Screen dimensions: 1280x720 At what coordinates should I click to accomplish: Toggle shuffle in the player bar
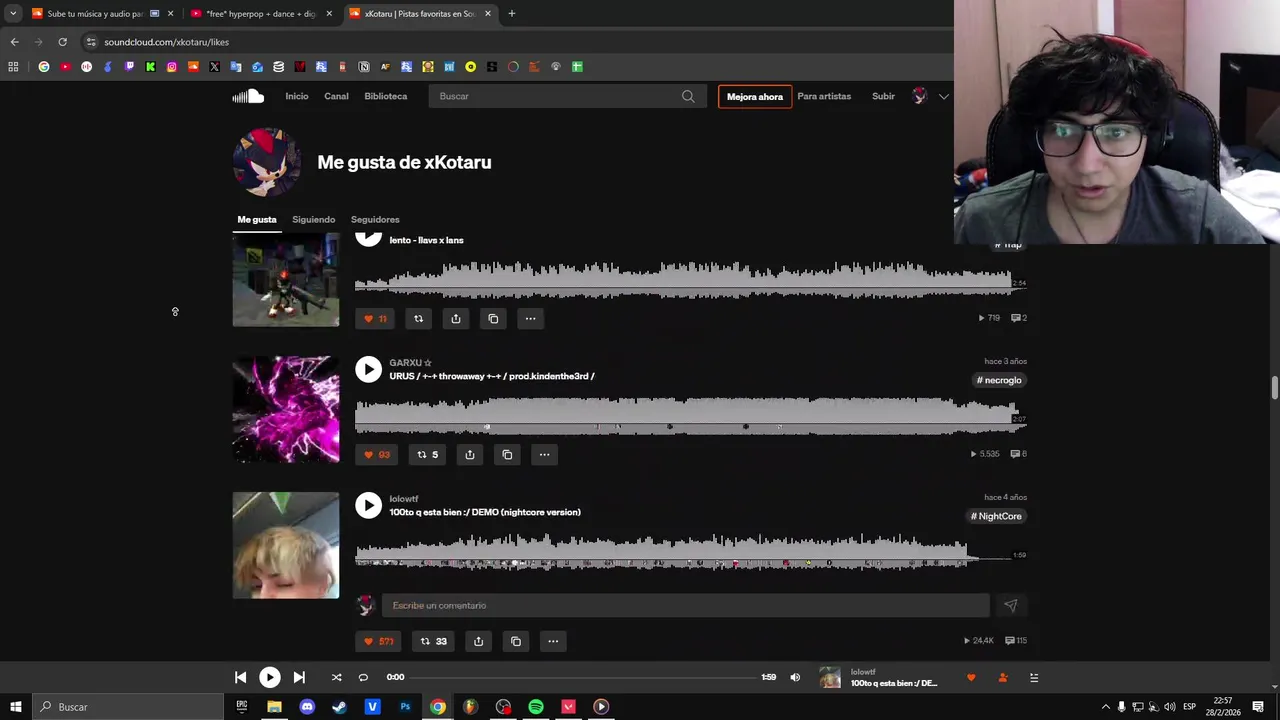pyautogui.click(x=337, y=677)
